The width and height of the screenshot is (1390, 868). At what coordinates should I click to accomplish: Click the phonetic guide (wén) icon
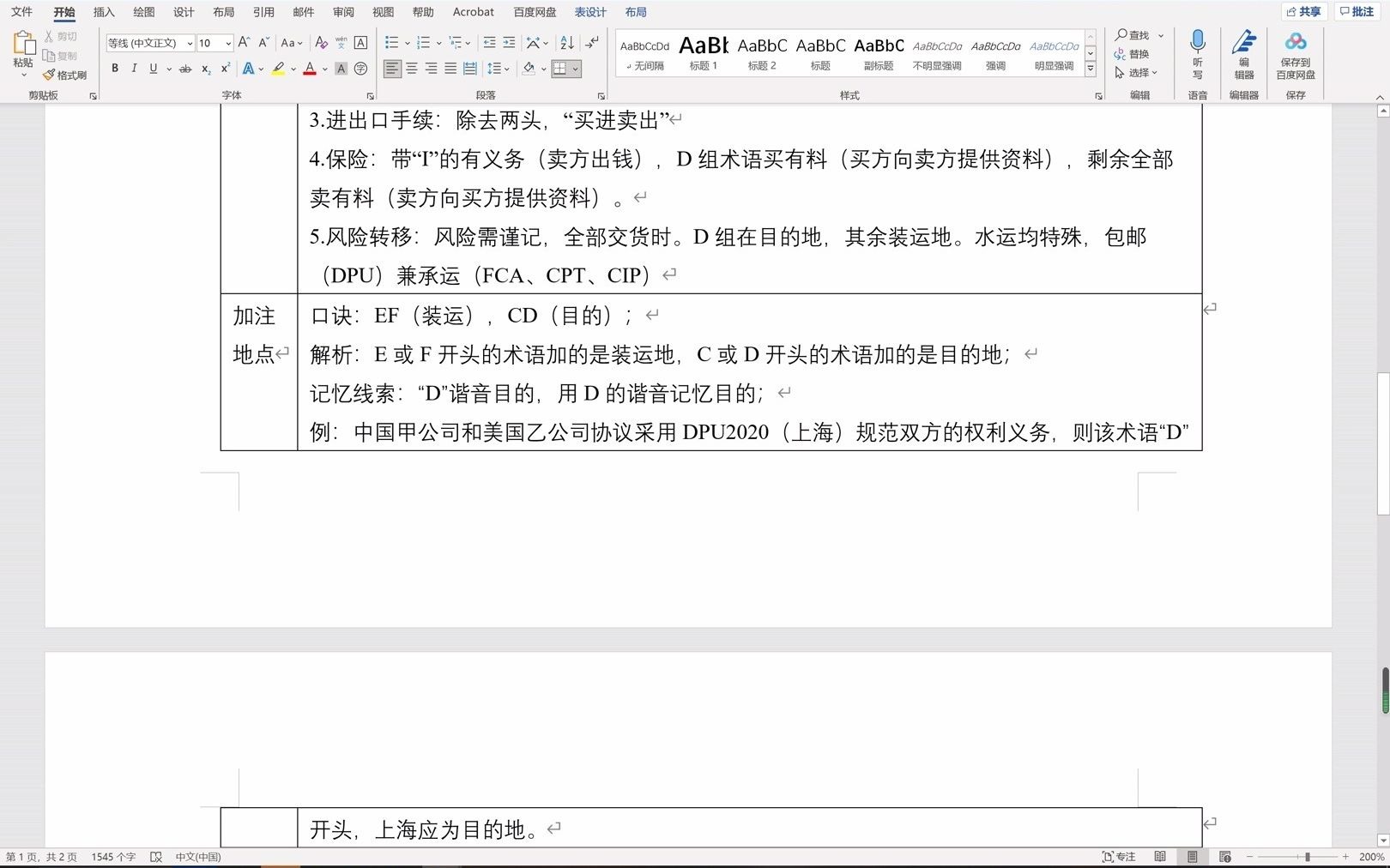coord(341,42)
